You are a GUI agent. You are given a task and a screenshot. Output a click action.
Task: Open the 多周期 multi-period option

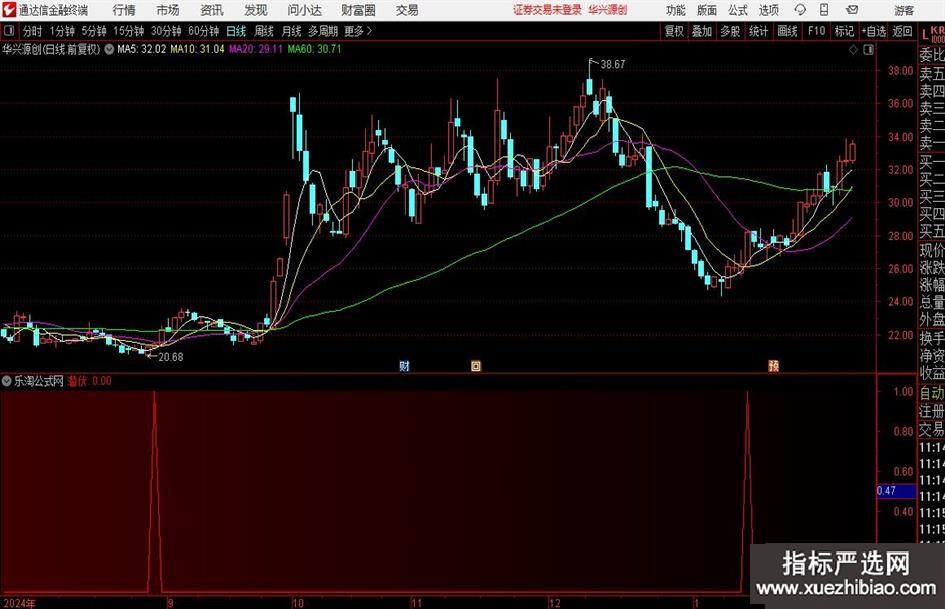[323, 31]
